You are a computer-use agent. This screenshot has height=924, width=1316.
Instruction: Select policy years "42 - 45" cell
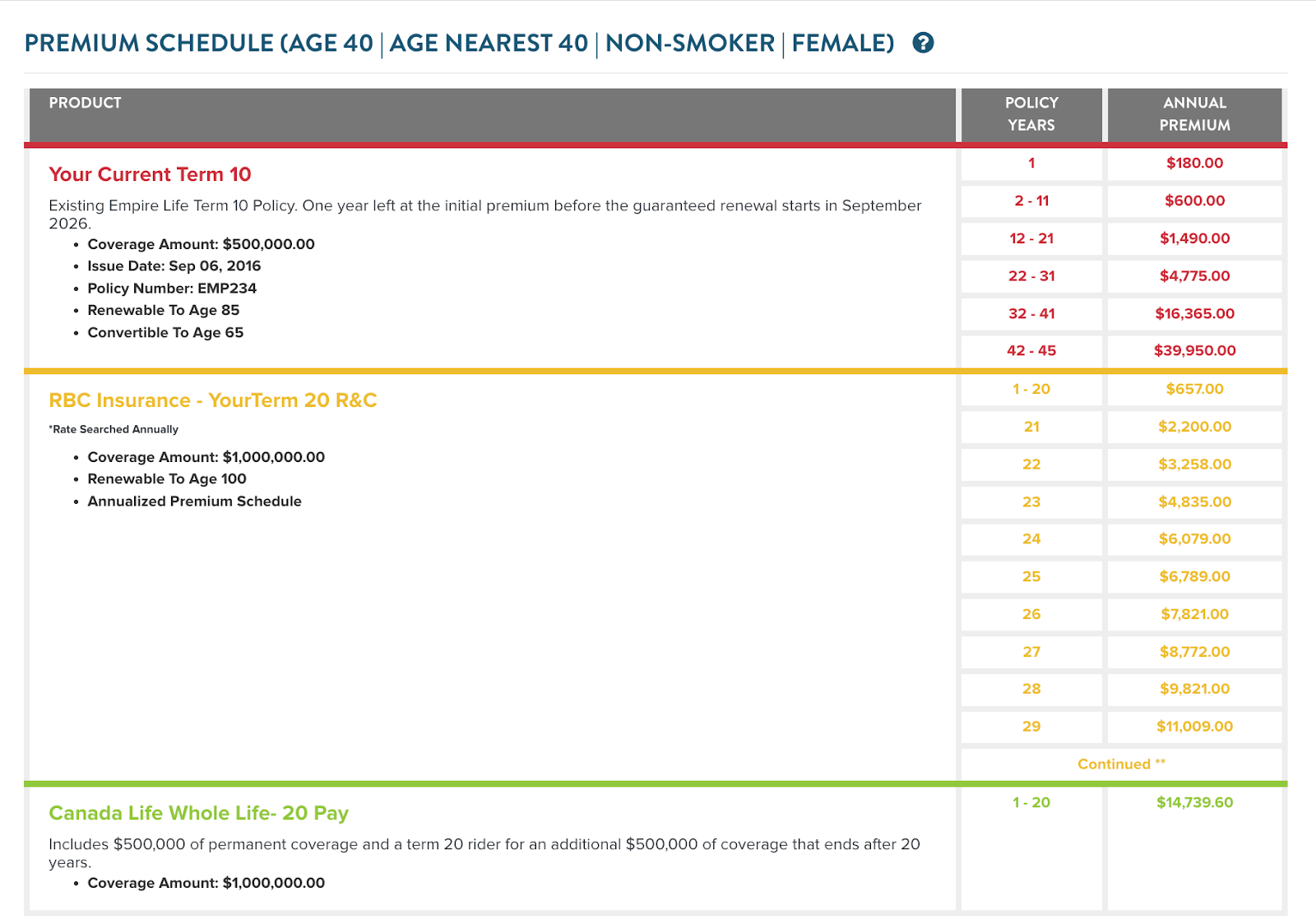pyautogui.click(x=1031, y=350)
